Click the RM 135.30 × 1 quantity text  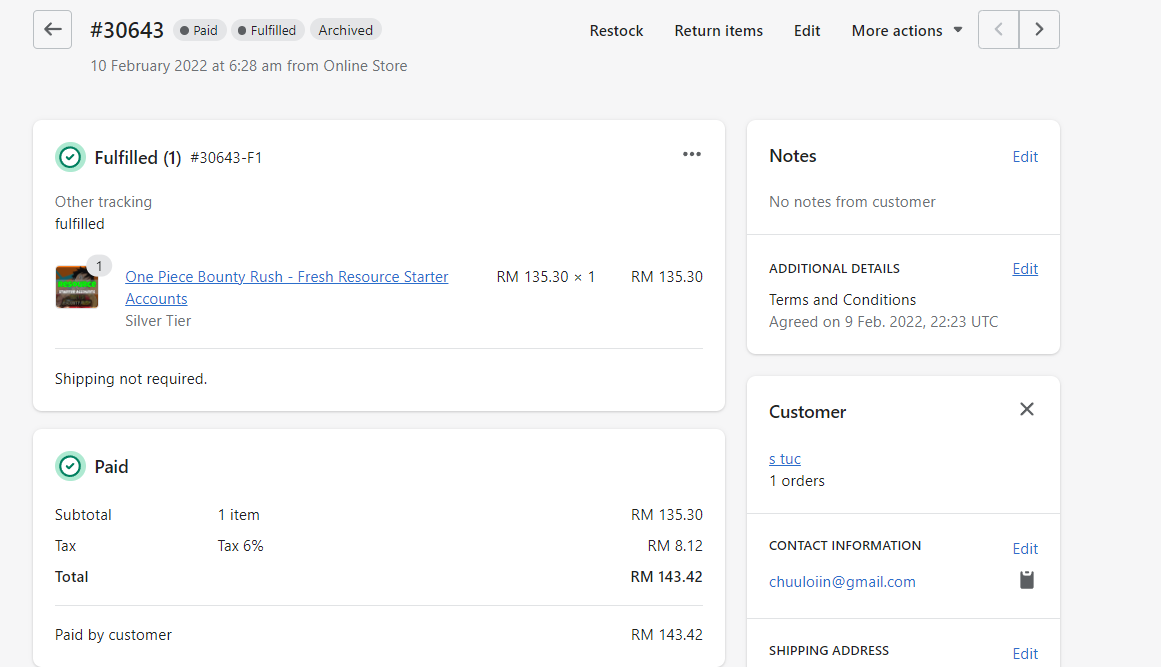546,277
